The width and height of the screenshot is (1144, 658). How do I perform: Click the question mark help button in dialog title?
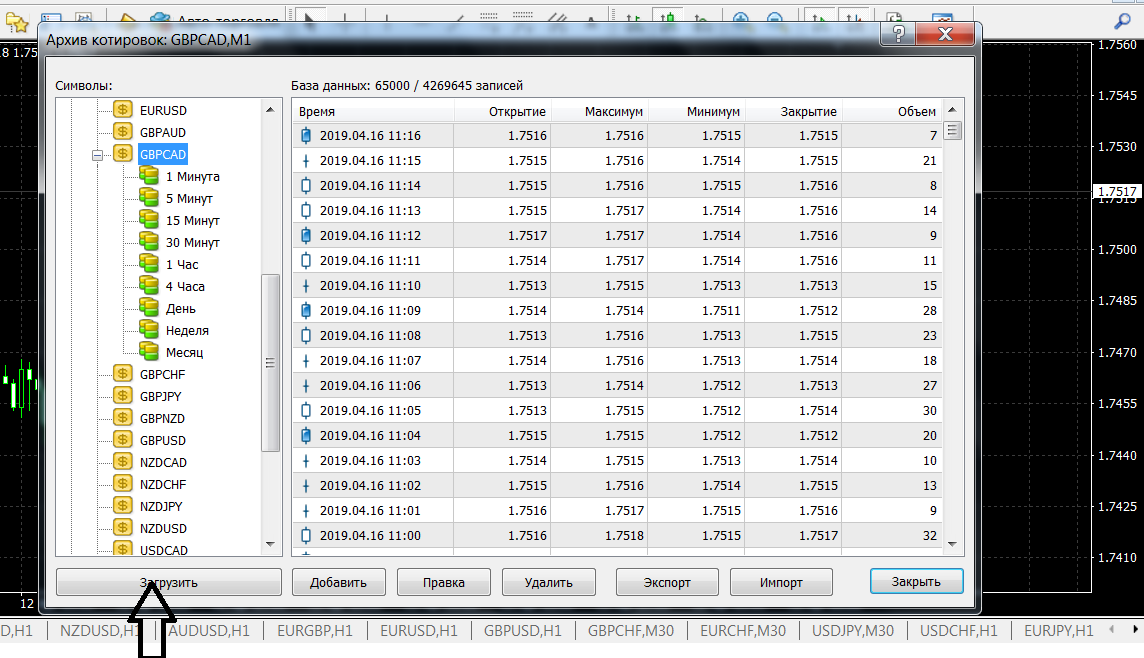point(899,34)
